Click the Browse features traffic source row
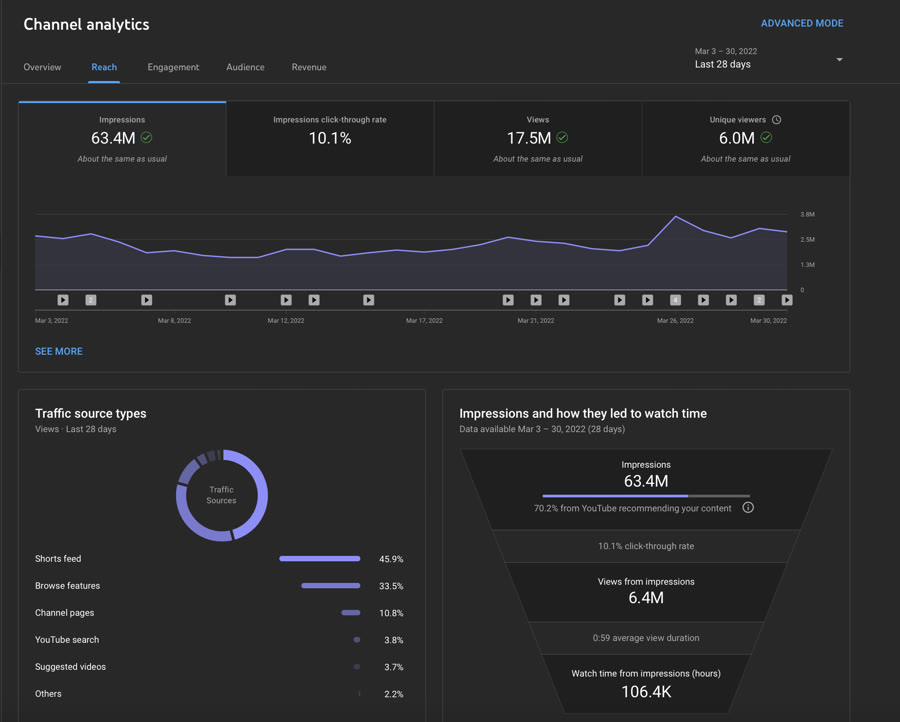Image resolution: width=900 pixels, height=722 pixels. [219, 585]
